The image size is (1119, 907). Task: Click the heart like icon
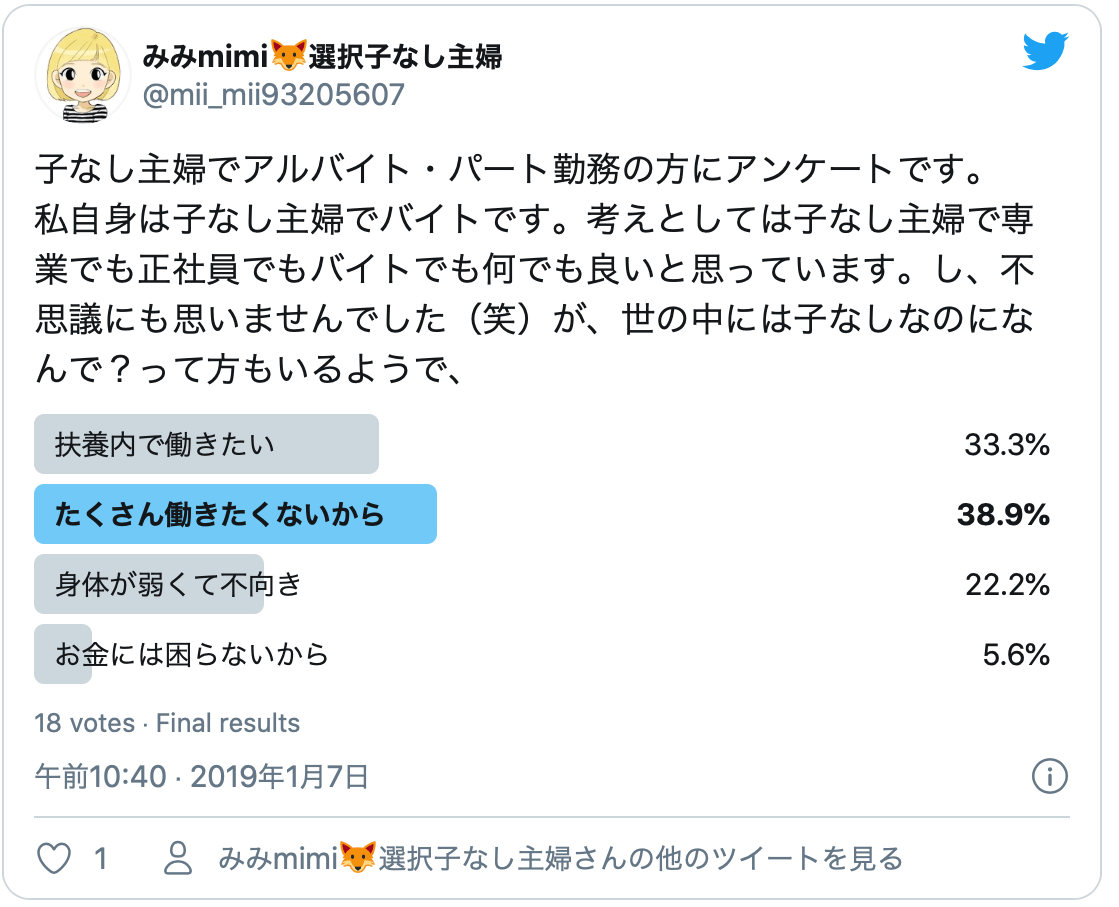pyautogui.click(x=54, y=858)
